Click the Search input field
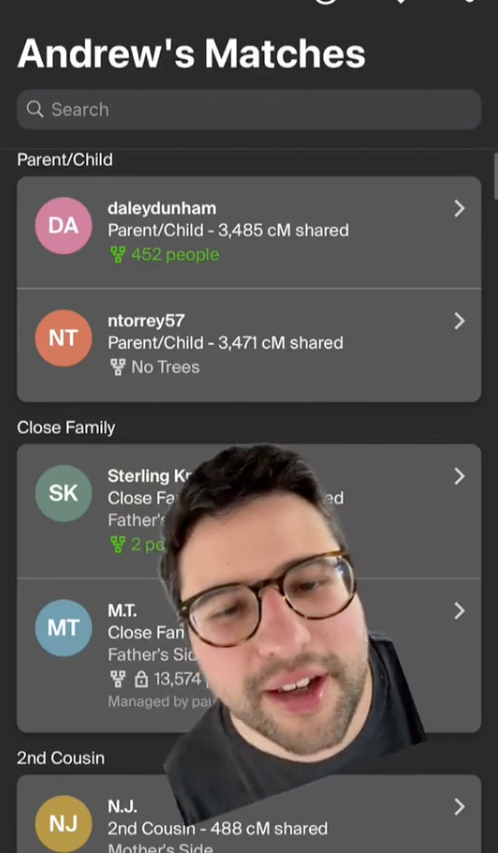Screen dimensions: 498x853 click(x=249, y=109)
